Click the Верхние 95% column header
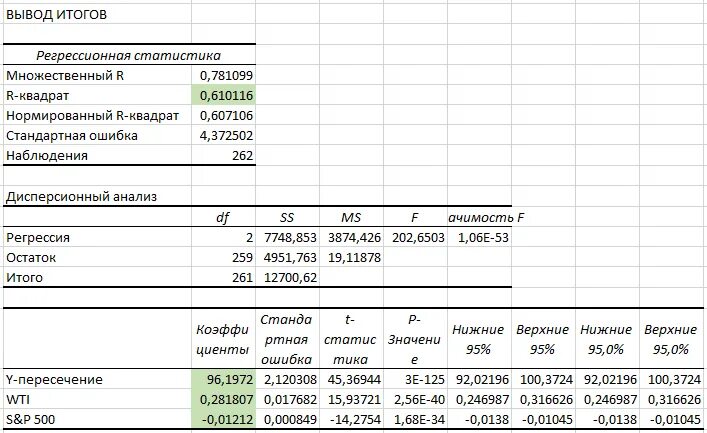Screen dimensions: 707x433 542,340
